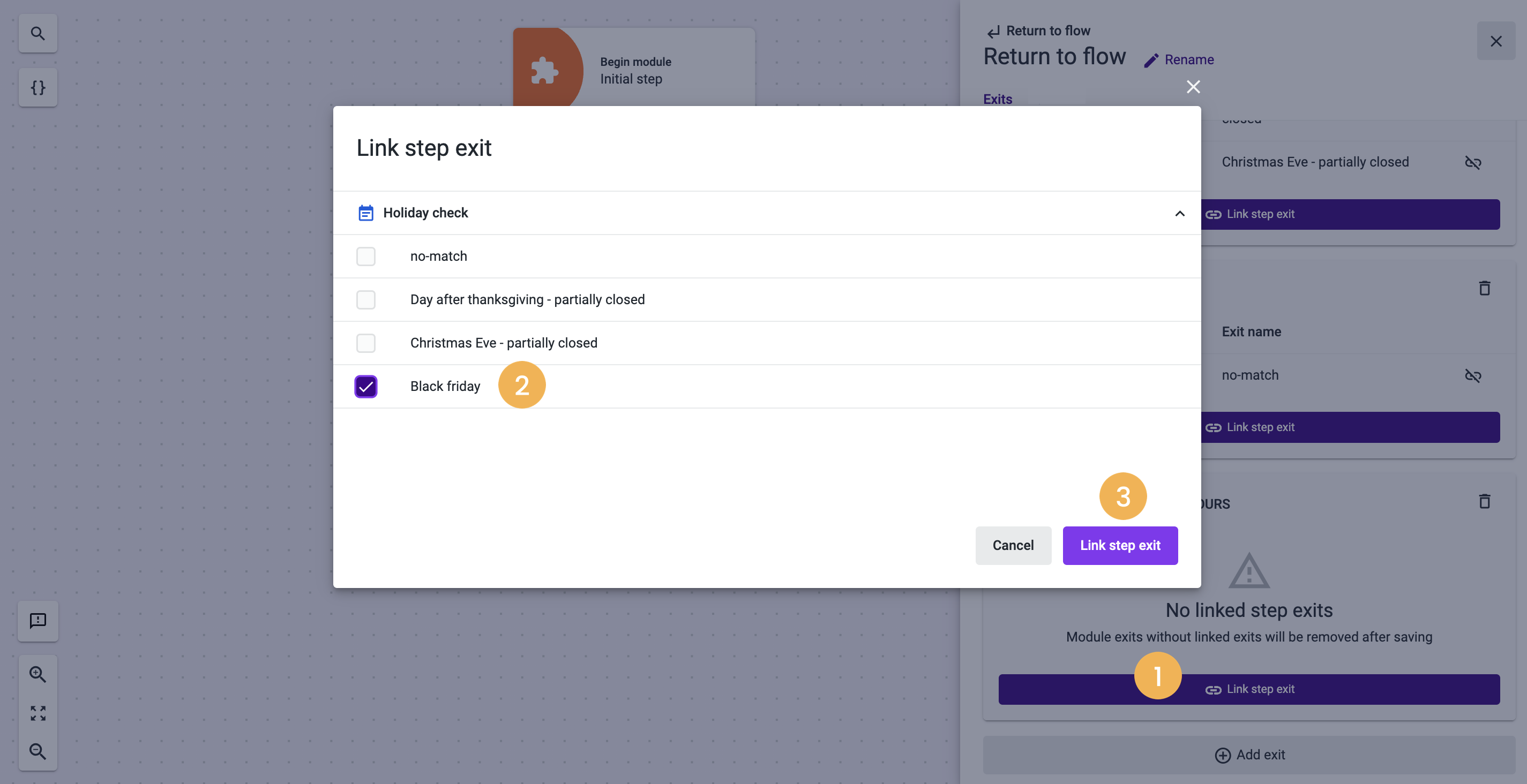Click the Holiday check calendar icon

366,213
